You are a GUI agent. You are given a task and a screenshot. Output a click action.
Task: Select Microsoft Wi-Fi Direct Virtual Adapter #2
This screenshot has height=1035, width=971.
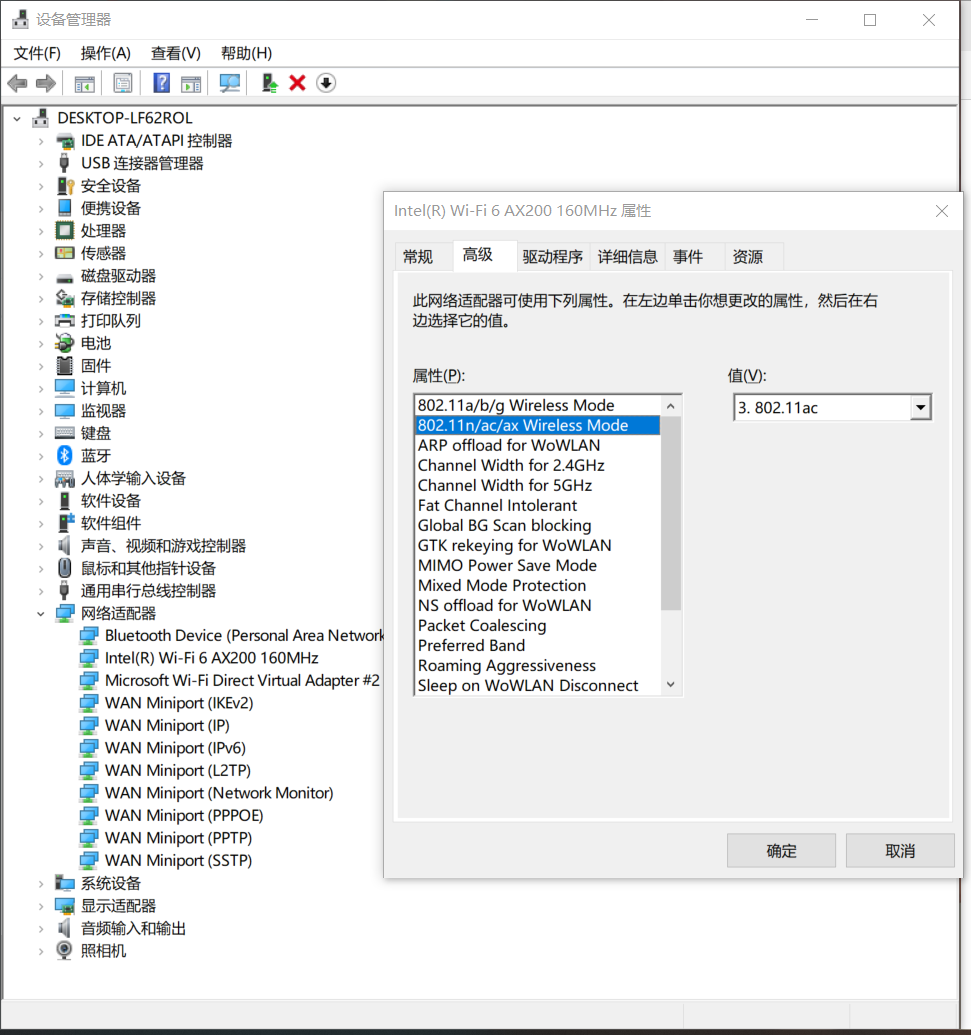pos(242,681)
